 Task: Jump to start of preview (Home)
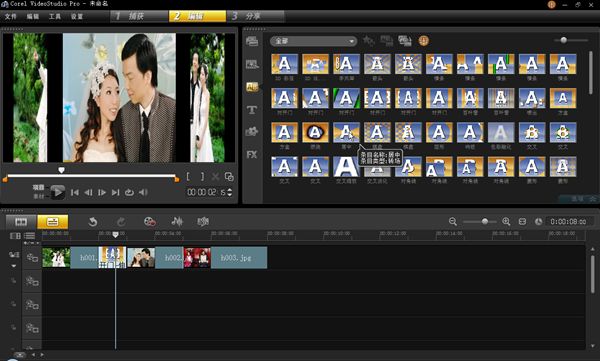click(x=75, y=192)
